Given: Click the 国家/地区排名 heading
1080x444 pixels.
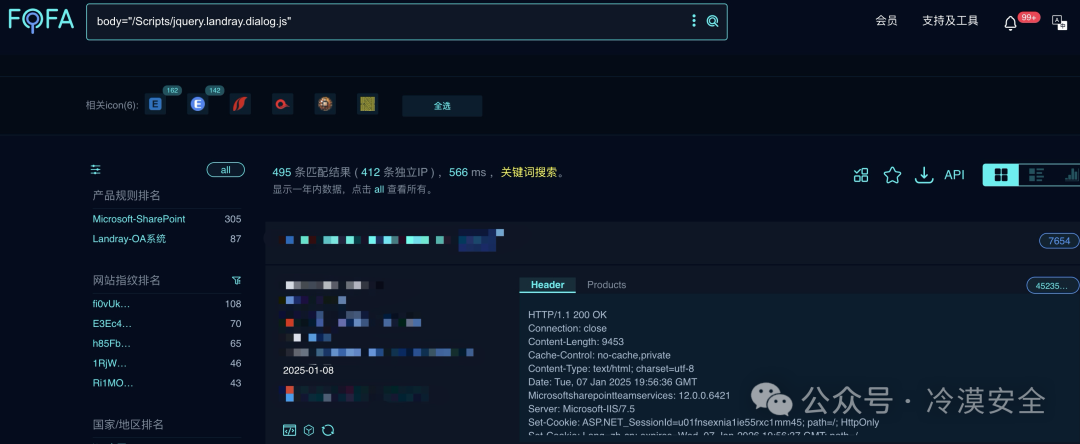Looking at the screenshot, I should [128, 425].
